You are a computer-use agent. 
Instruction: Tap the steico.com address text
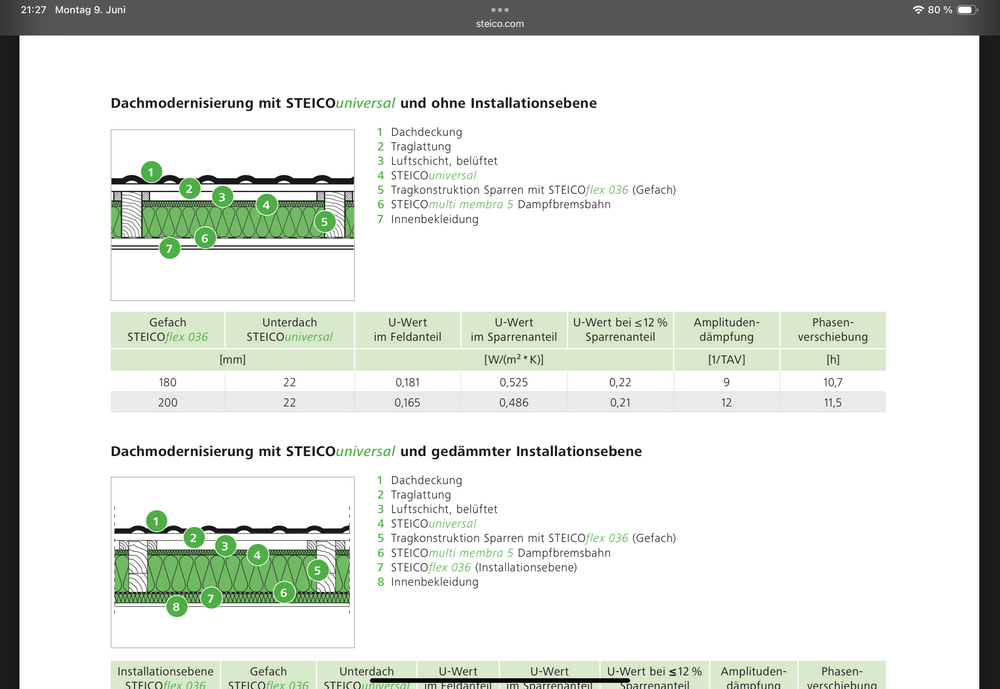click(499, 24)
